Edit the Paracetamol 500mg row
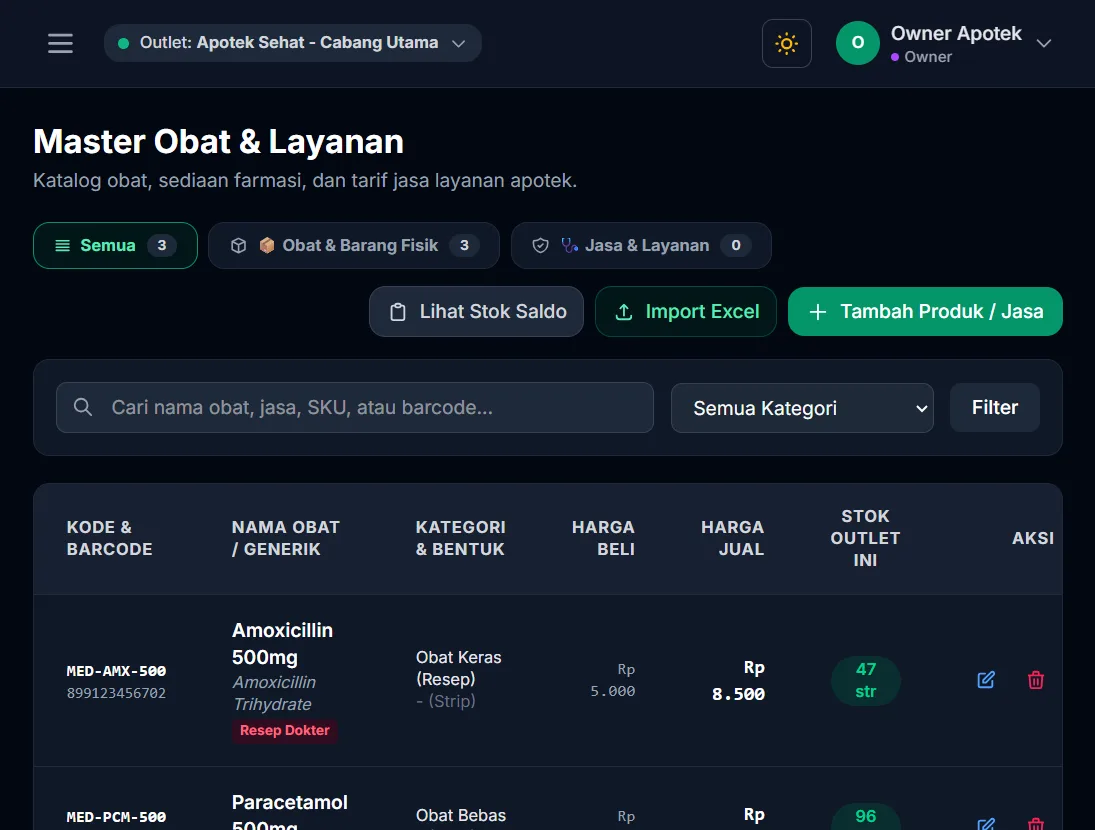The width and height of the screenshot is (1095, 830). [x=985, y=824]
